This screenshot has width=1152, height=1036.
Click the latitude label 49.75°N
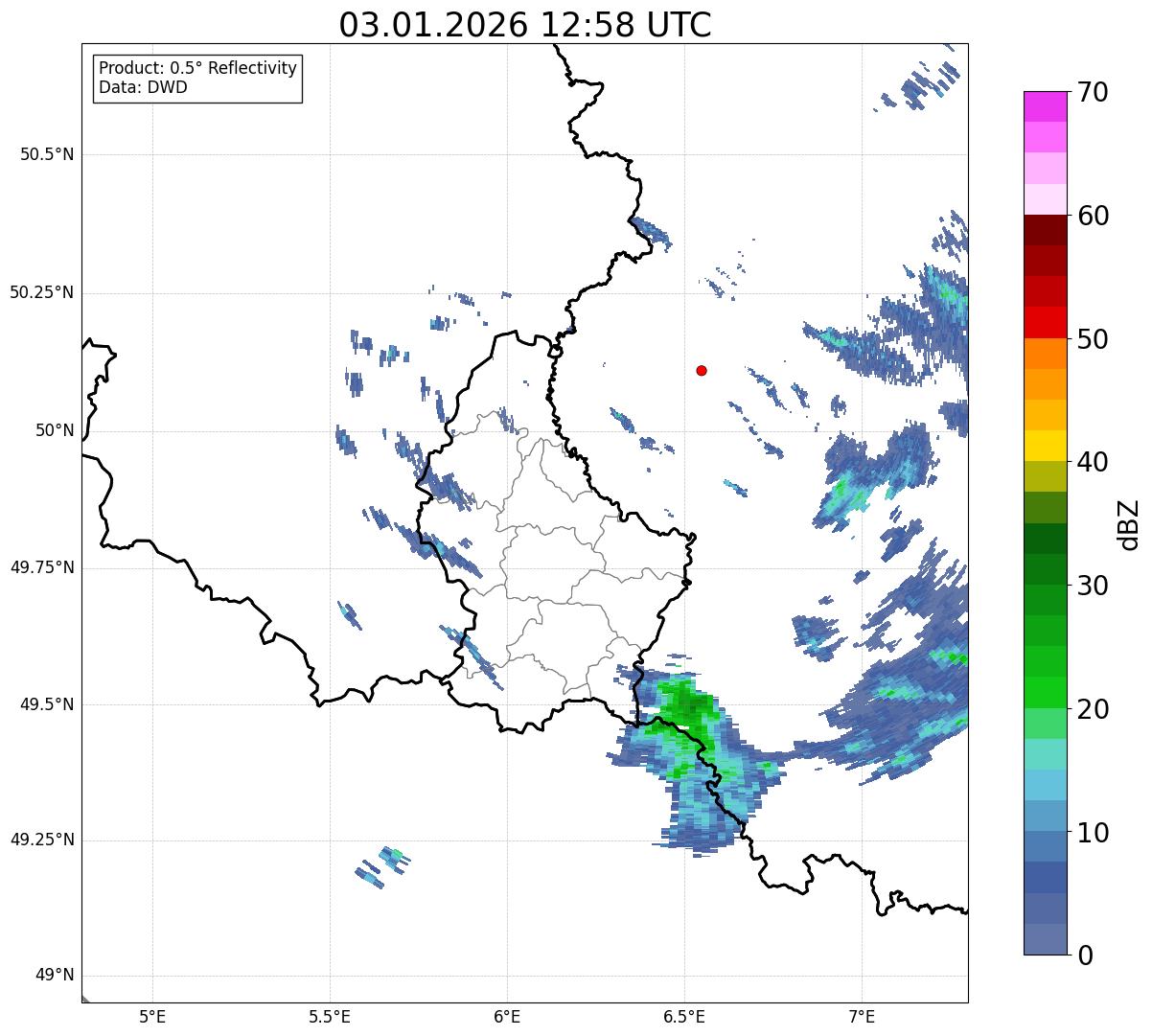[42, 567]
